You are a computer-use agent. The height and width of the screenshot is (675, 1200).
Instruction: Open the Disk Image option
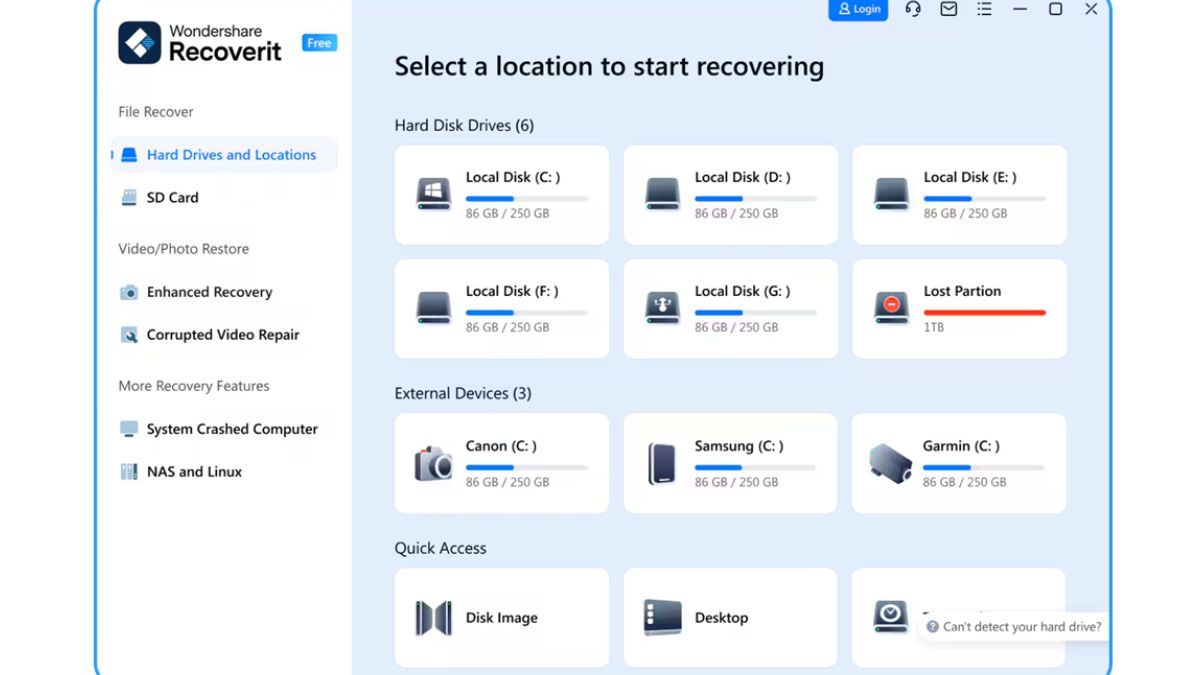pyautogui.click(x=501, y=617)
